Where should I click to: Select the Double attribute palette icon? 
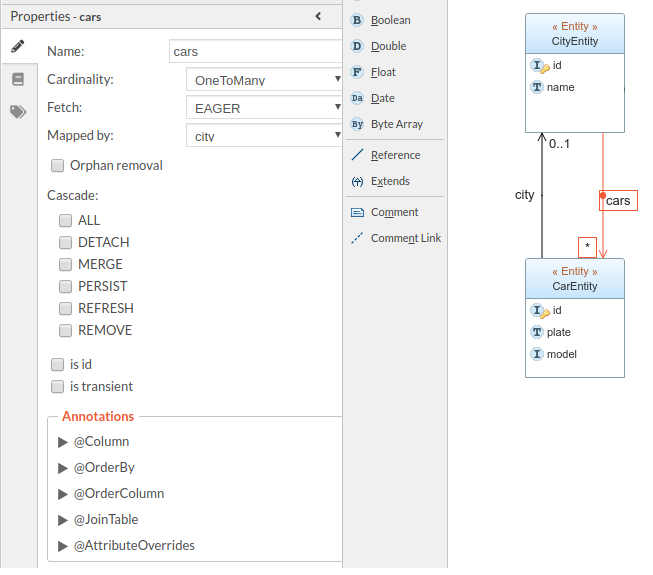tap(357, 46)
